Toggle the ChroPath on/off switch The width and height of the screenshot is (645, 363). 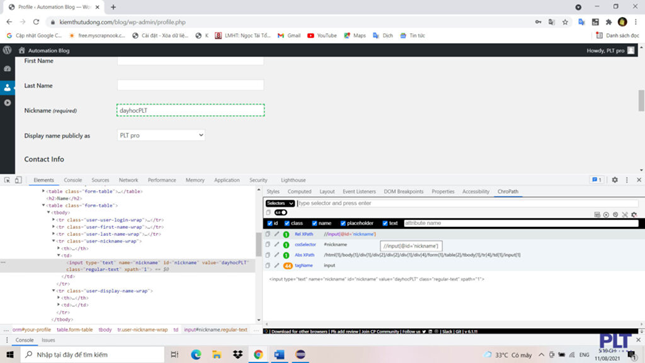pos(281,212)
